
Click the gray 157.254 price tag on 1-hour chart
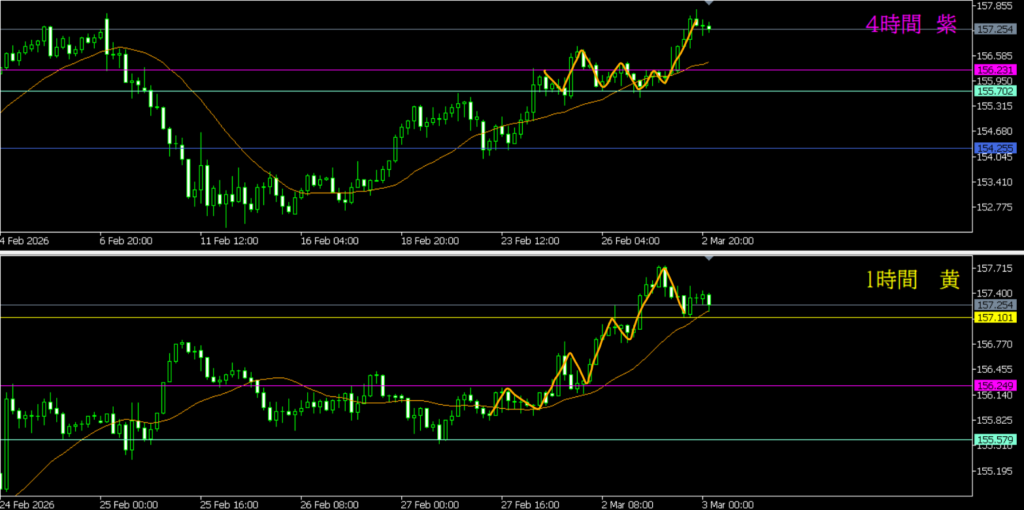tap(994, 305)
